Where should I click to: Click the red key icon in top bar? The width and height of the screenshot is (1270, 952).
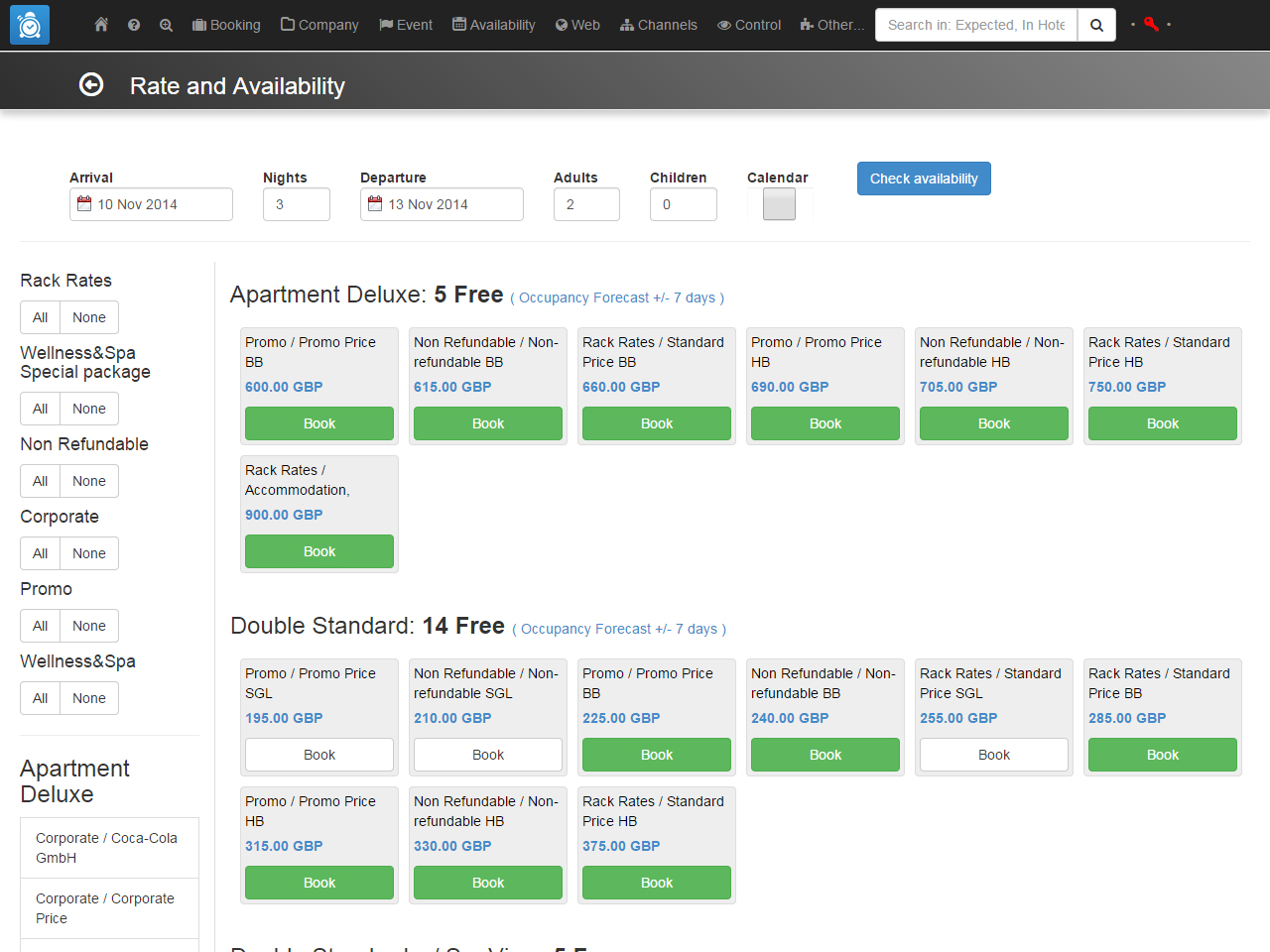pyautogui.click(x=1151, y=25)
